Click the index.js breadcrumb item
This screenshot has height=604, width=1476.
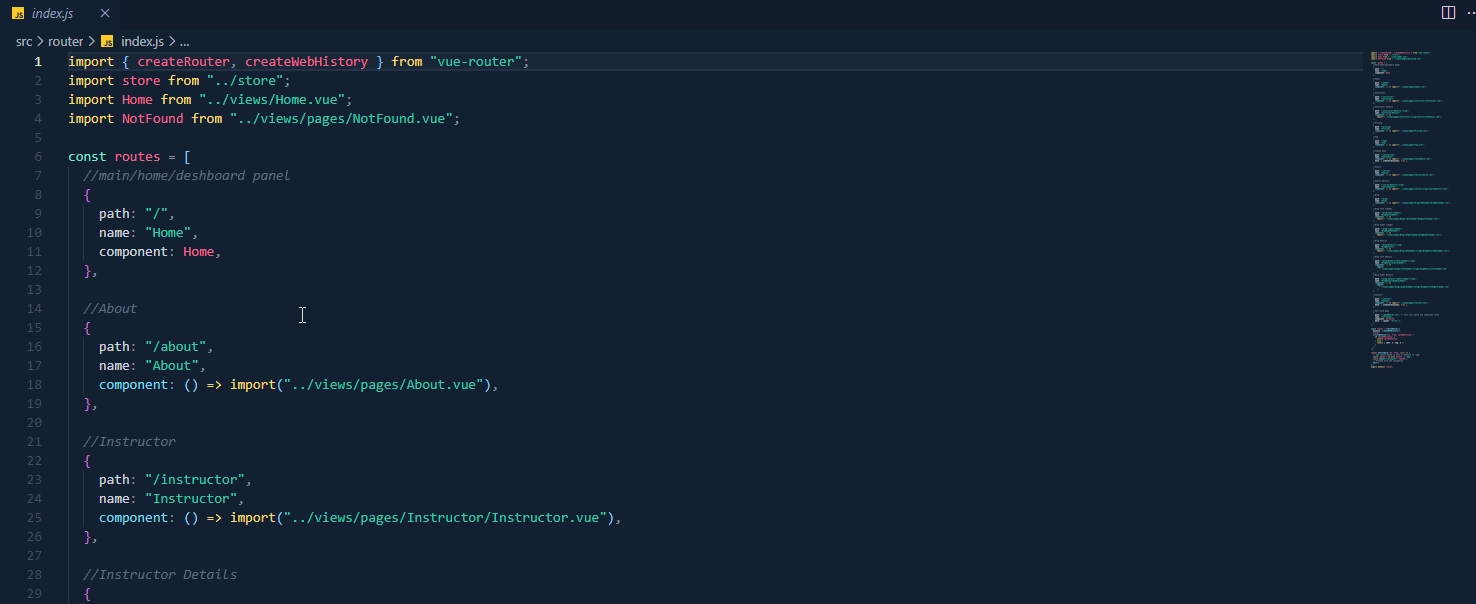(x=143, y=41)
